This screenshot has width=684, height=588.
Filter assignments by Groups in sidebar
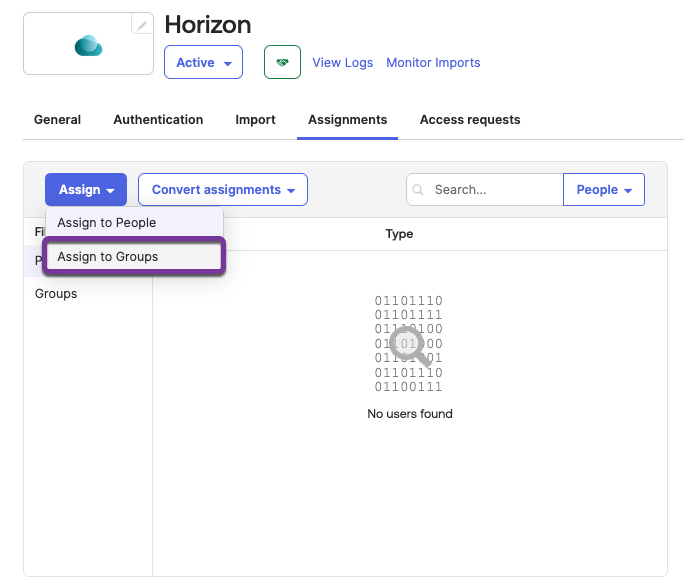(56, 294)
